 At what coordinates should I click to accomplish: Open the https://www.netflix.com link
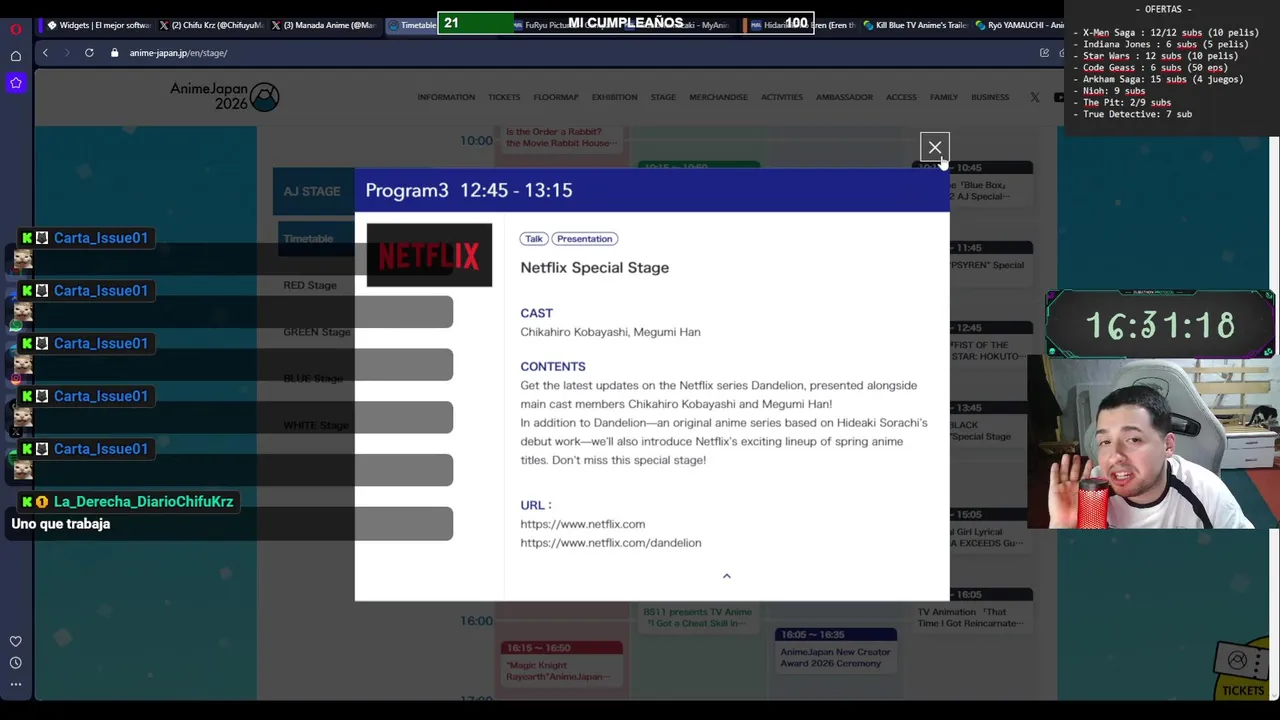582,524
